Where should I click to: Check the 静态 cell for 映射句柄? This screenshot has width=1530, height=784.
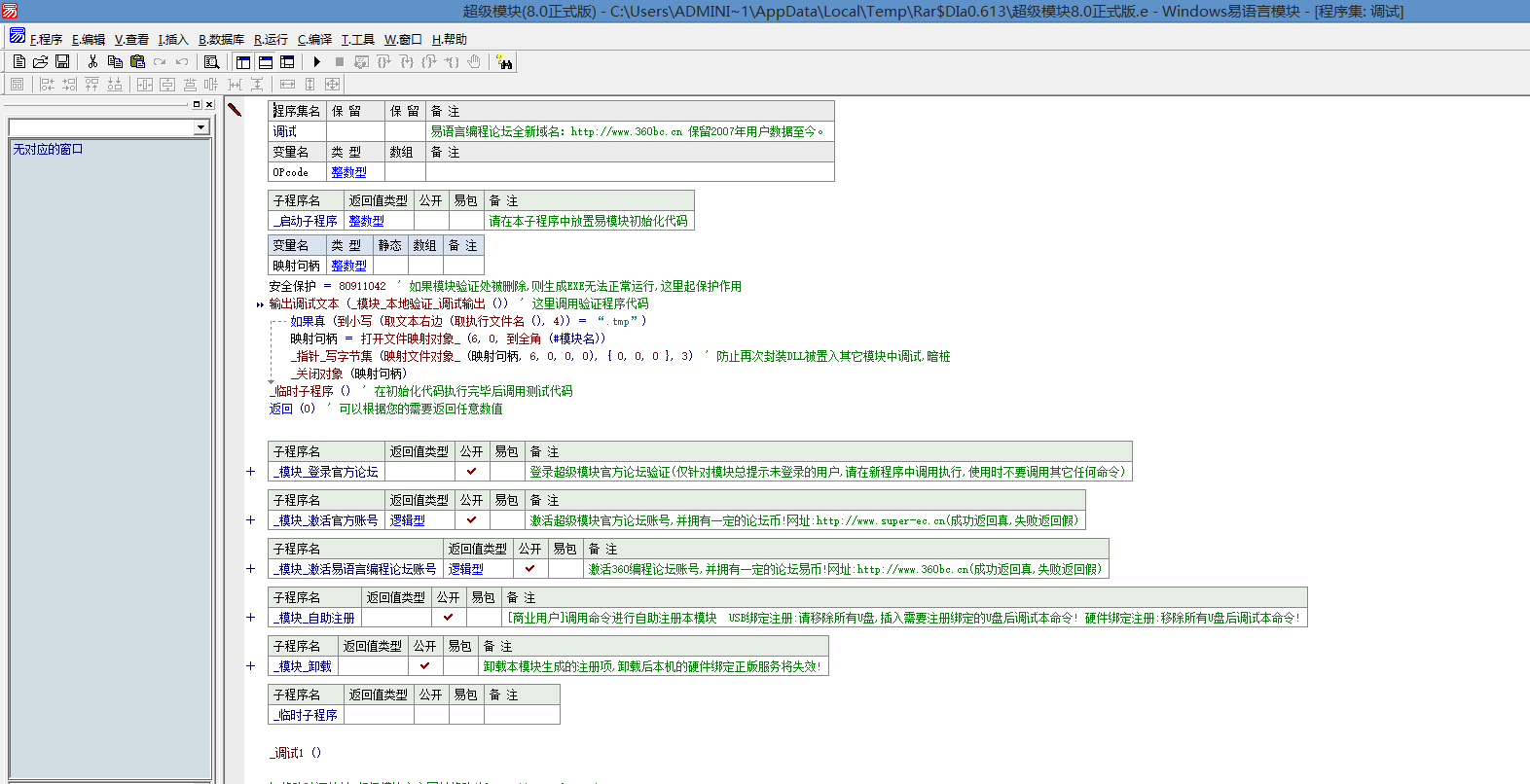390,266
